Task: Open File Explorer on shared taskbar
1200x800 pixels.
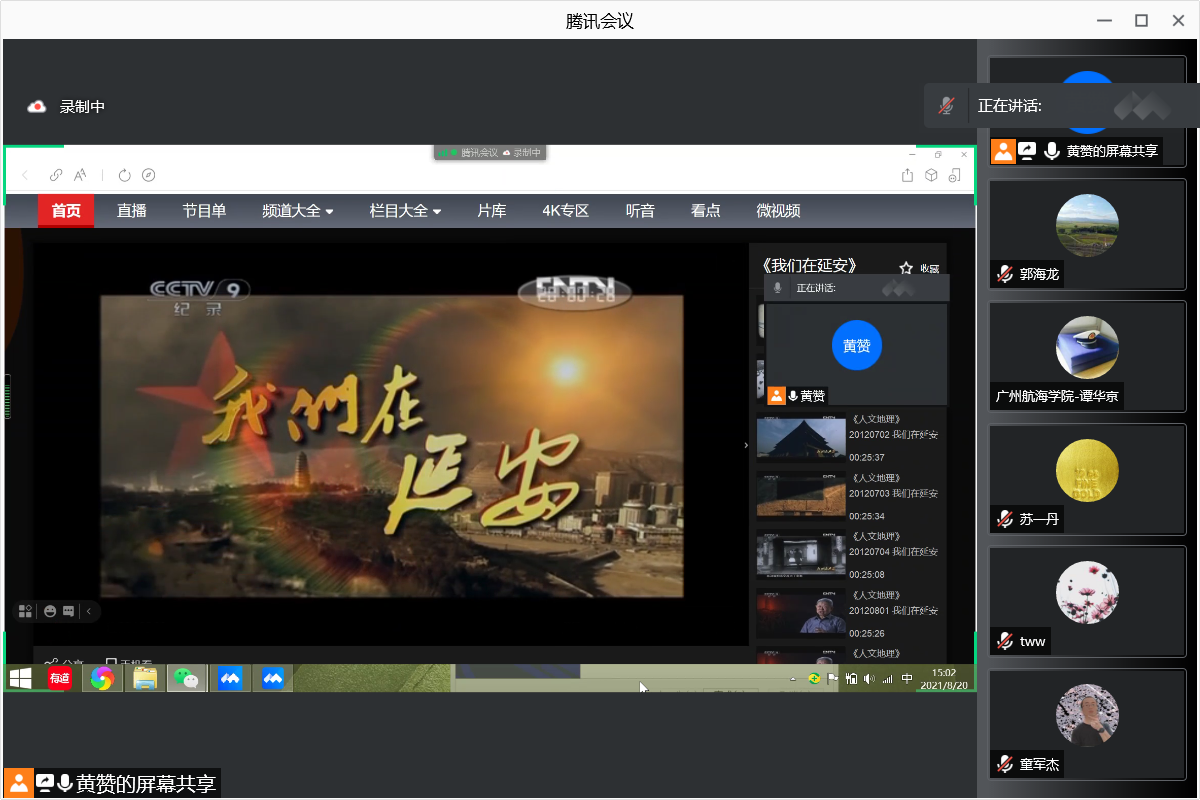Action: coord(145,678)
